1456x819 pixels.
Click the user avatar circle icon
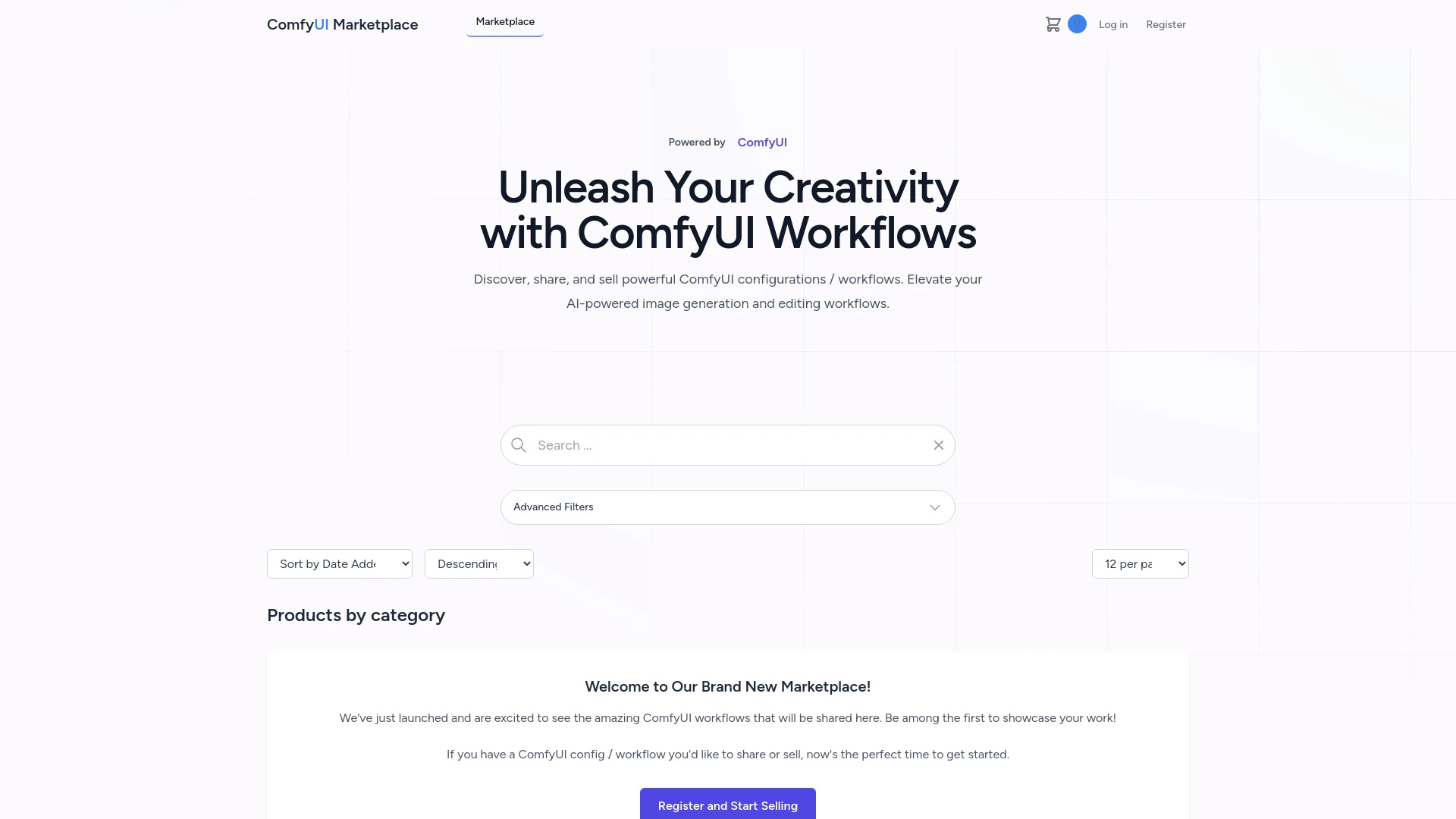point(1077,24)
